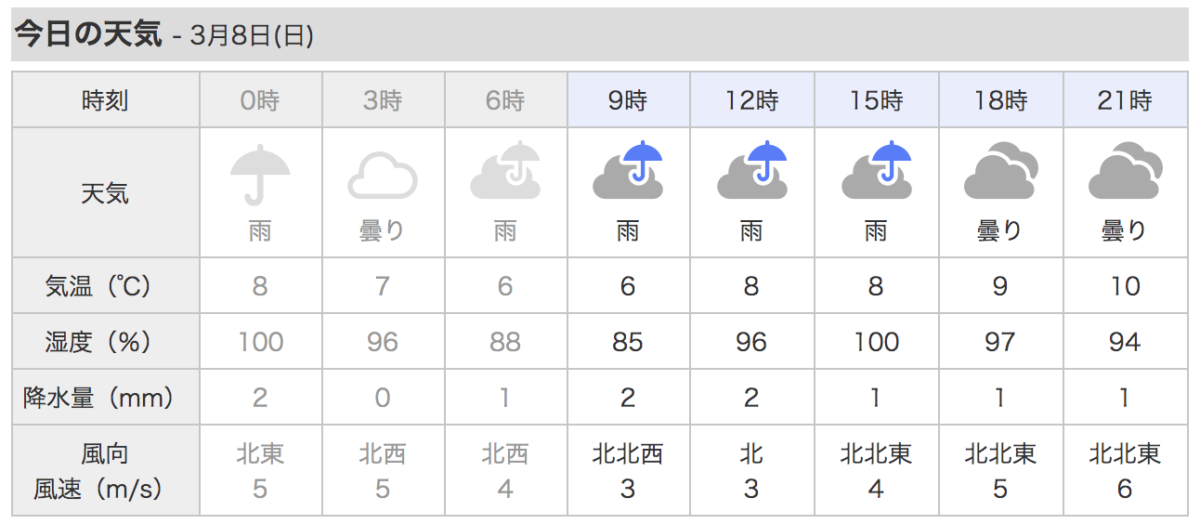The image size is (1200, 524).
Task: Click the 降水量（mm） row label
Action: point(105,398)
